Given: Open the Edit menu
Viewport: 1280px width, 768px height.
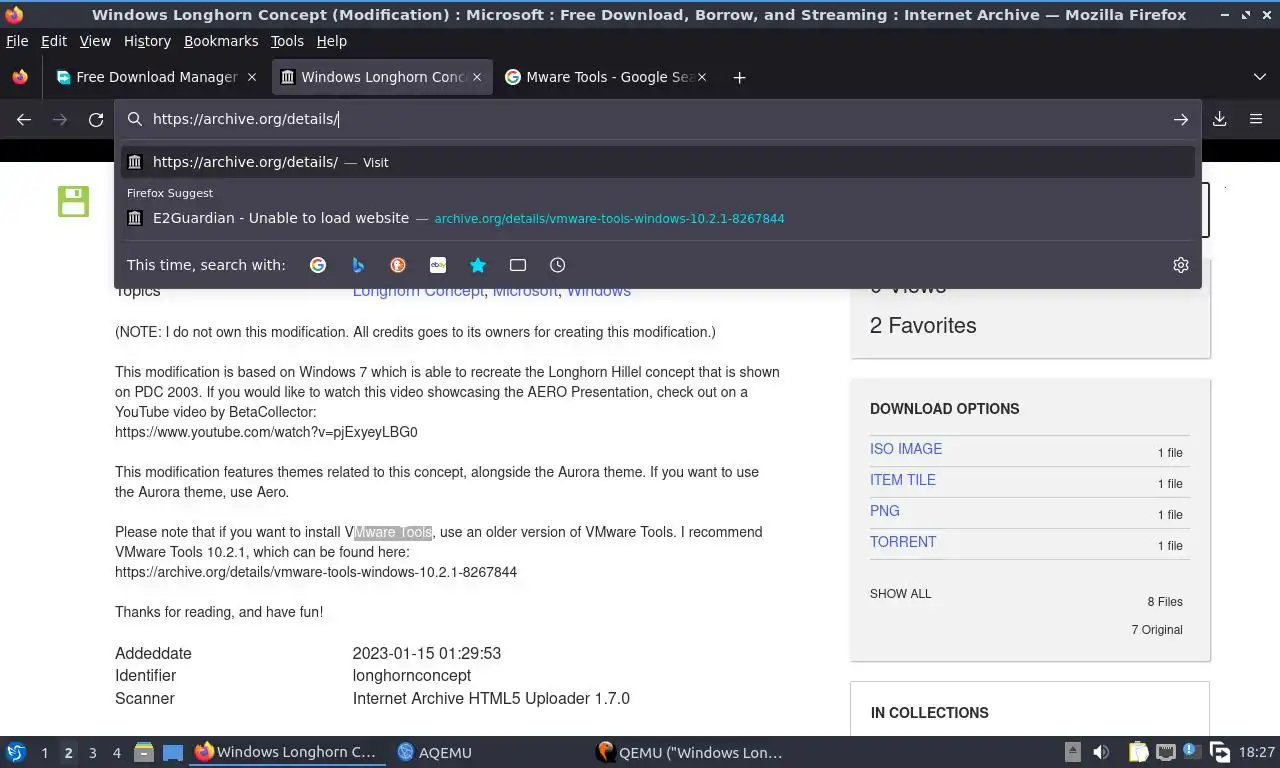Looking at the screenshot, I should pos(54,41).
